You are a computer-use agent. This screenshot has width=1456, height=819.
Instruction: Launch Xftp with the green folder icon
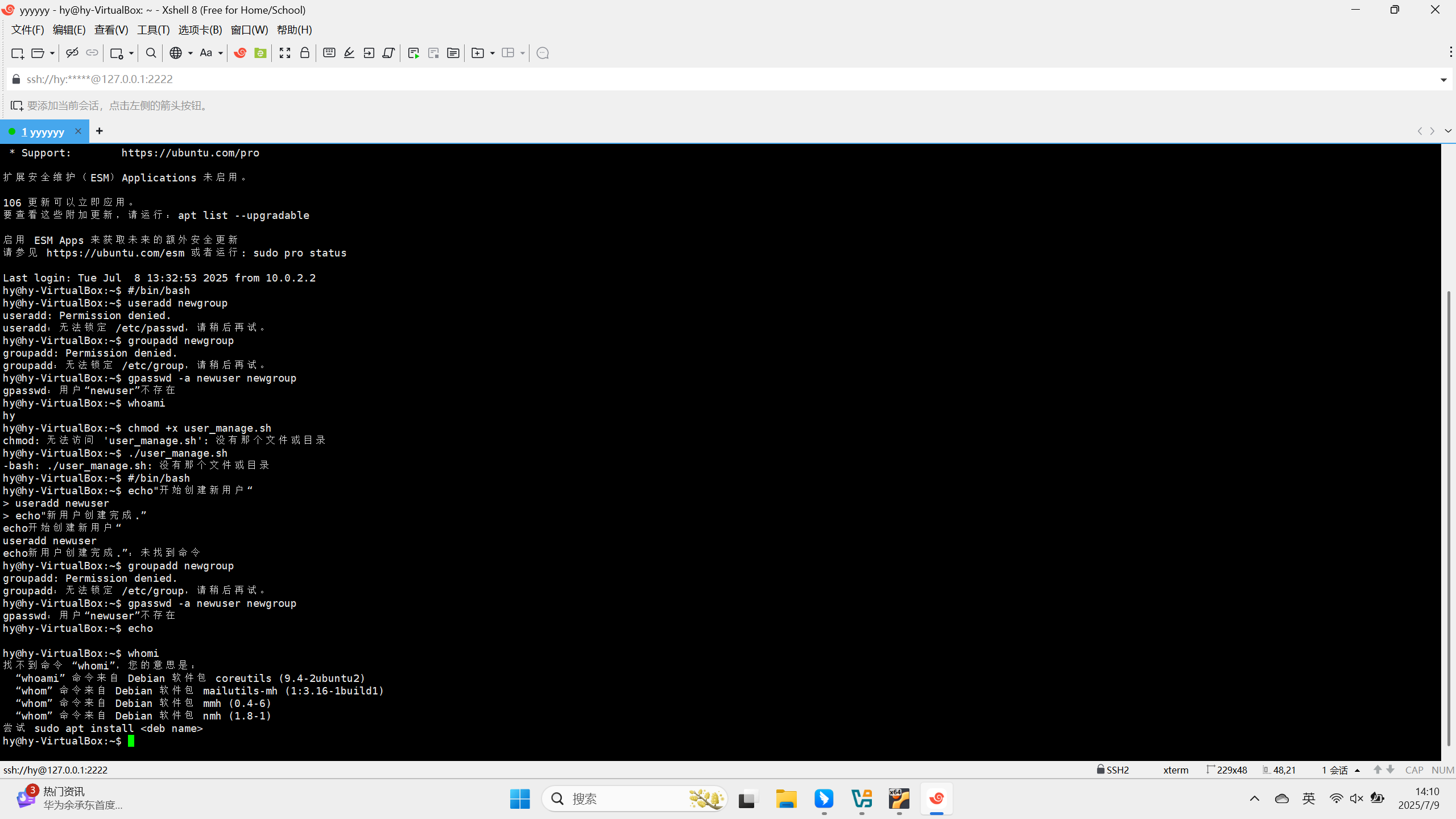260,53
